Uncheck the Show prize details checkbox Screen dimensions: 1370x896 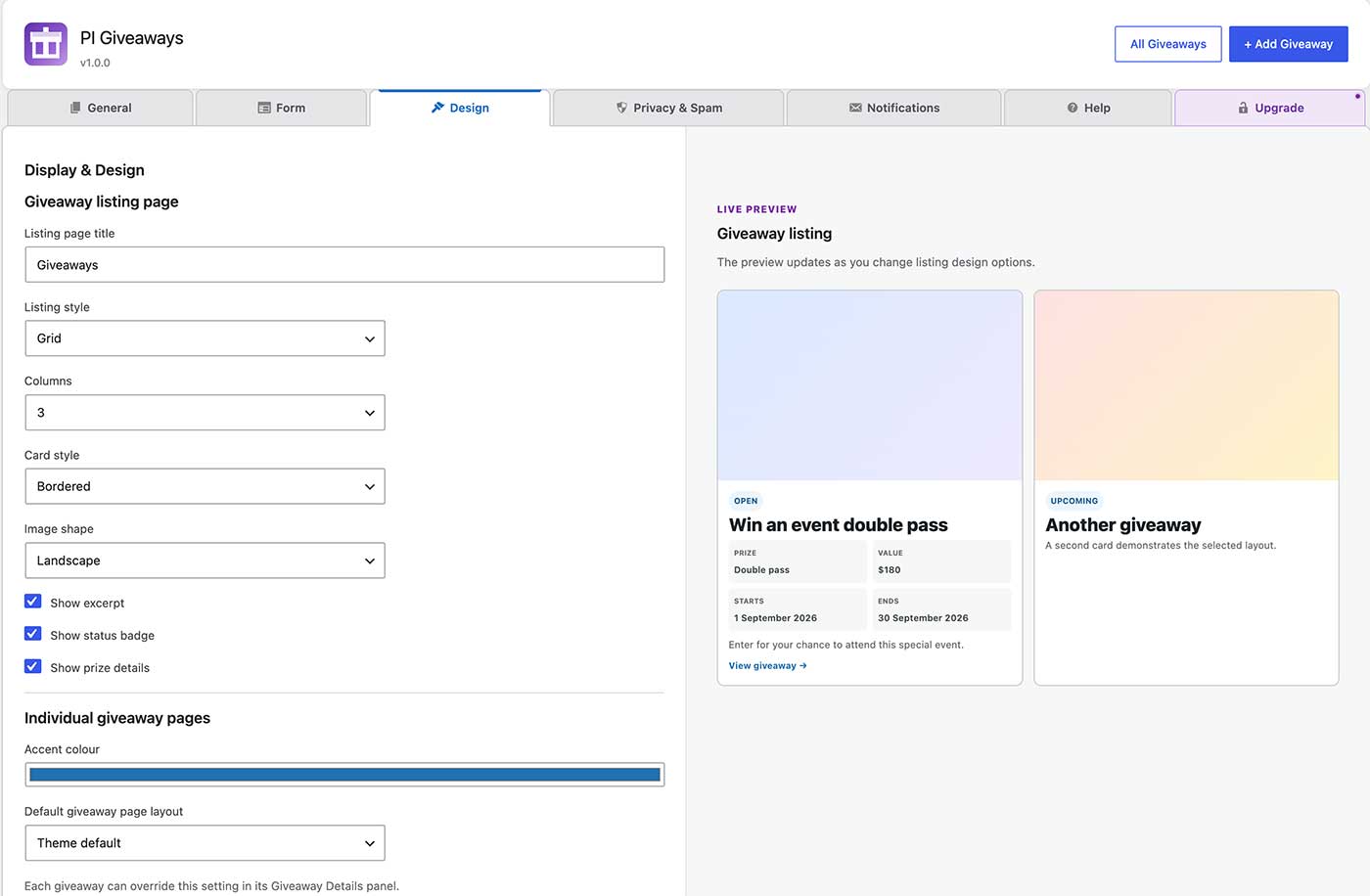(x=32, y=666)
